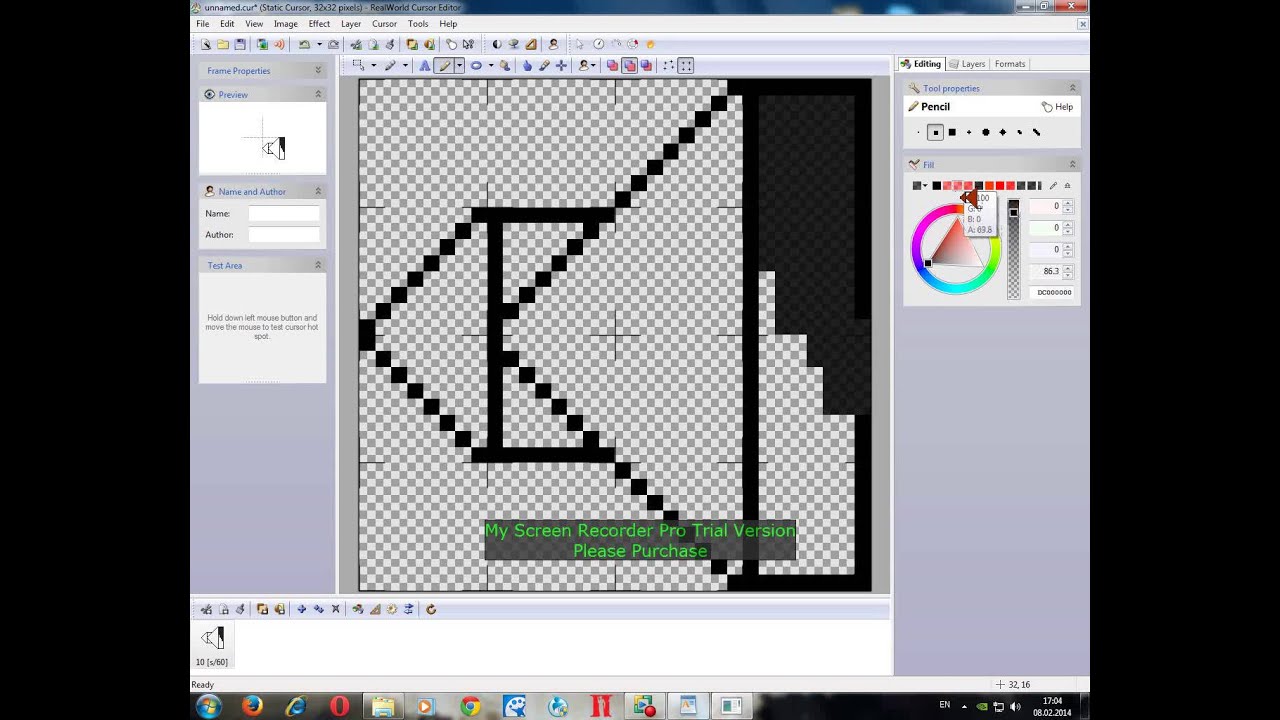Open Firefox from the taskbar
Screen dimensions: 1280x720
(x=252, y=706)
